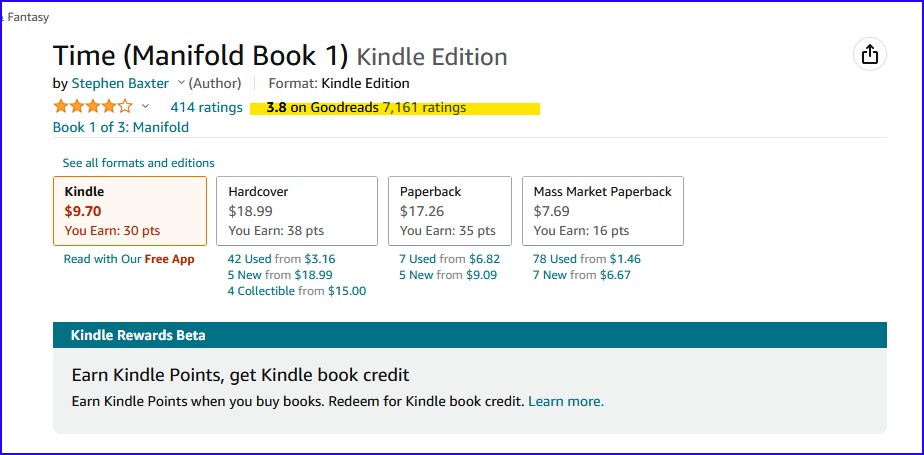Image resolution: width=924 pixels, height=455 pixels.
Task: Open Read with Our Free App link
Action: click(x=128, y=259)
